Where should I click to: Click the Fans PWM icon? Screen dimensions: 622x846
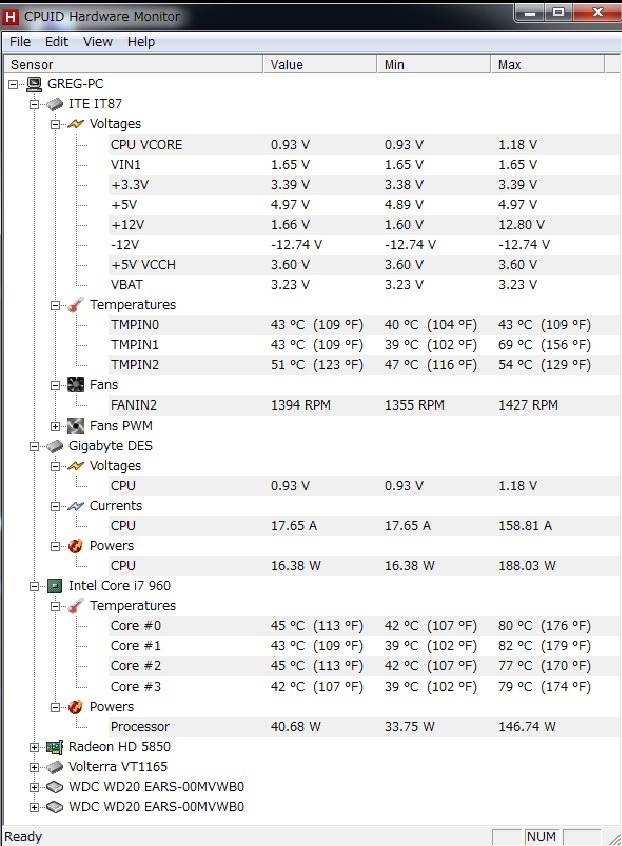(75, 426)
